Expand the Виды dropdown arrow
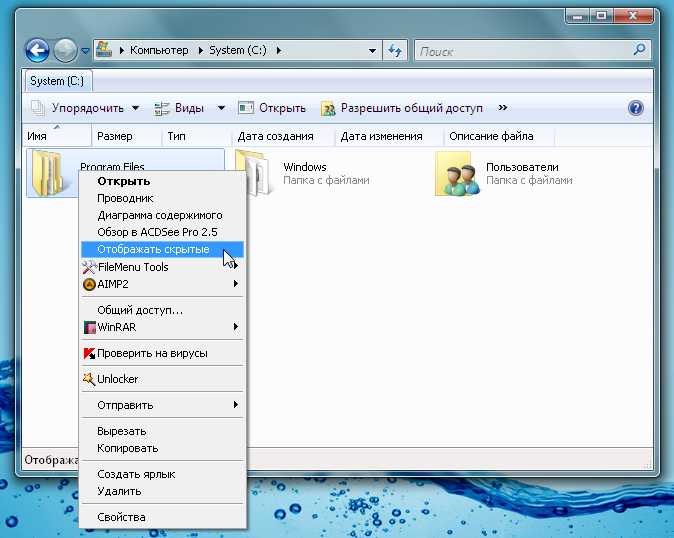674x538 pixels. (221, 108)
